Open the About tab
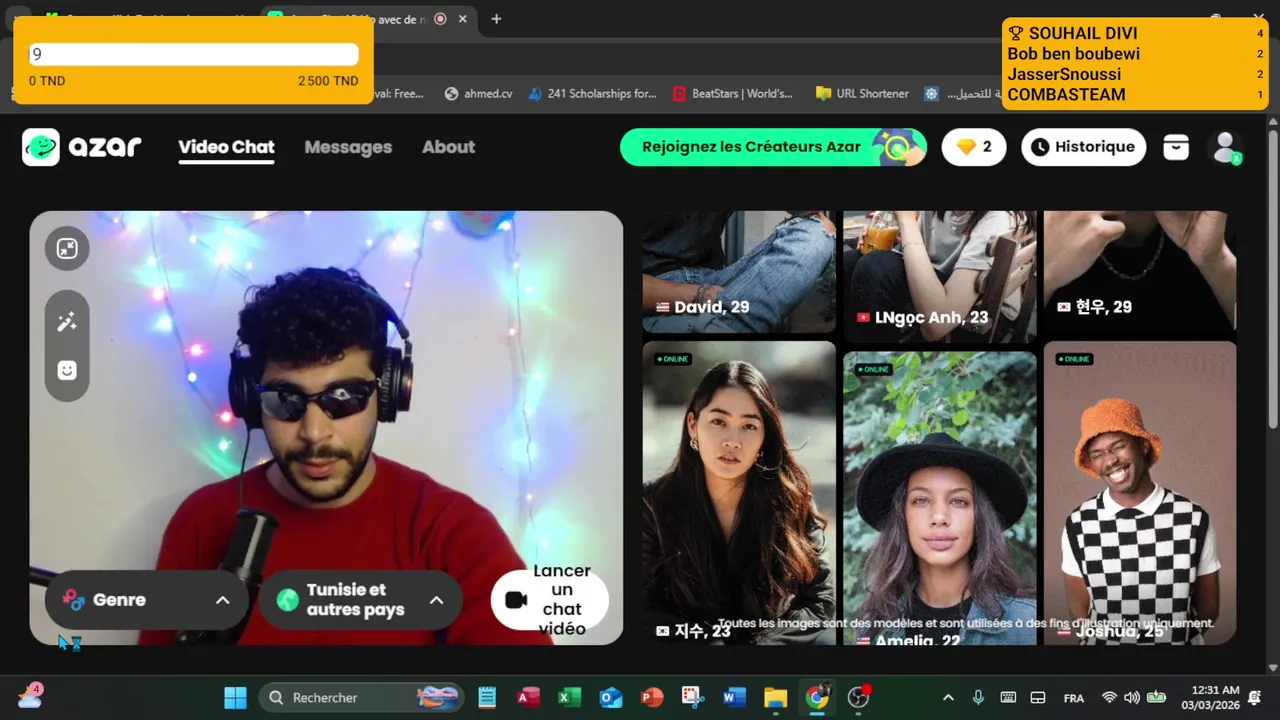Image resolution: width=1280 pixels, height=720 pixels. [x=448, y=147]
